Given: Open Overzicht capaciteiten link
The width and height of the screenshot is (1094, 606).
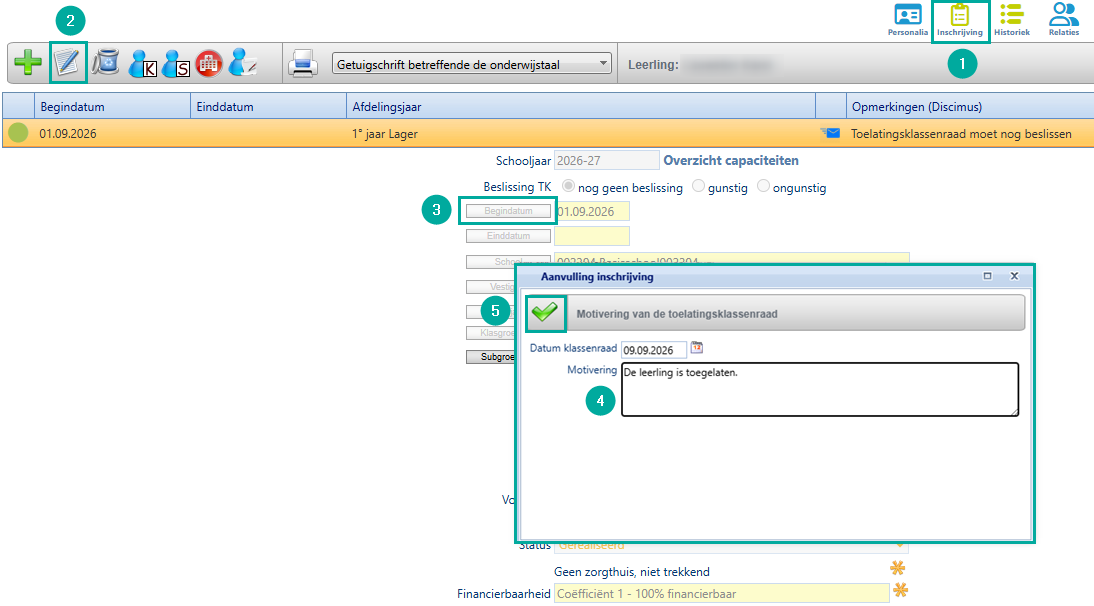Looking at the screenshot, I should (x=730, y=160).
